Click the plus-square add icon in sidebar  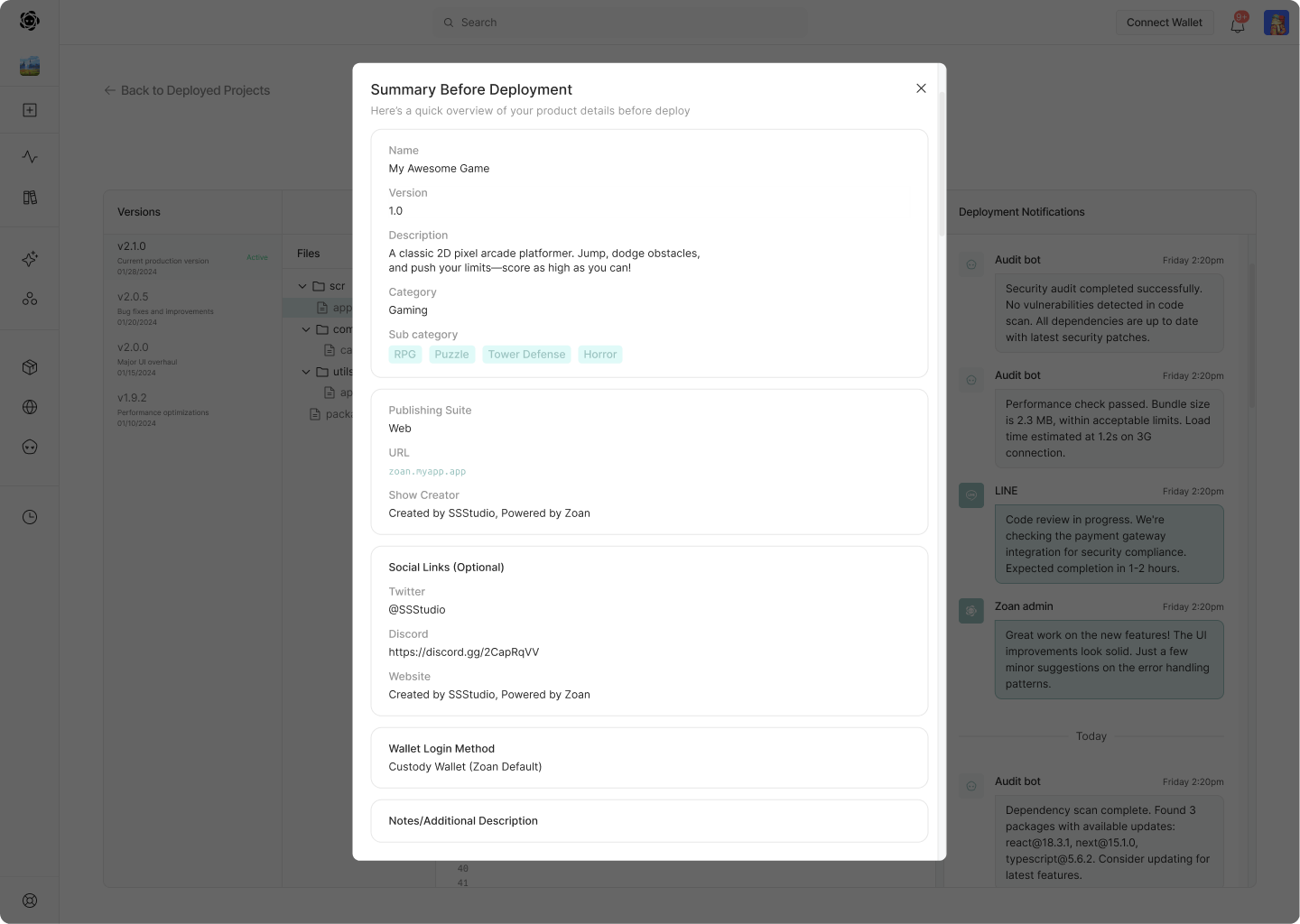click(30, 110)
